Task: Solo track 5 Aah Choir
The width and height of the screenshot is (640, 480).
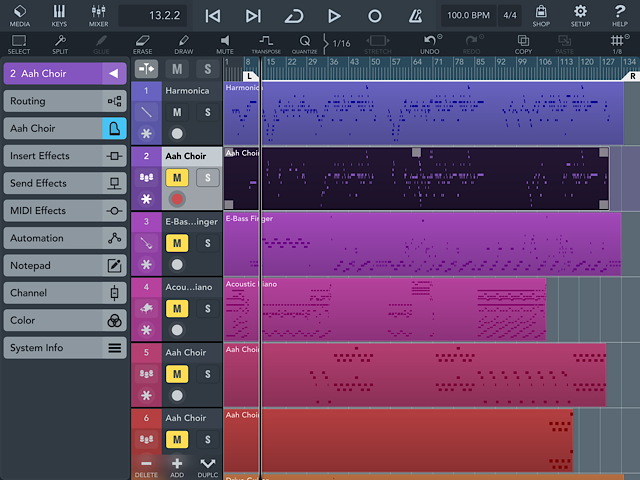Action: click(x=208, y=374)
